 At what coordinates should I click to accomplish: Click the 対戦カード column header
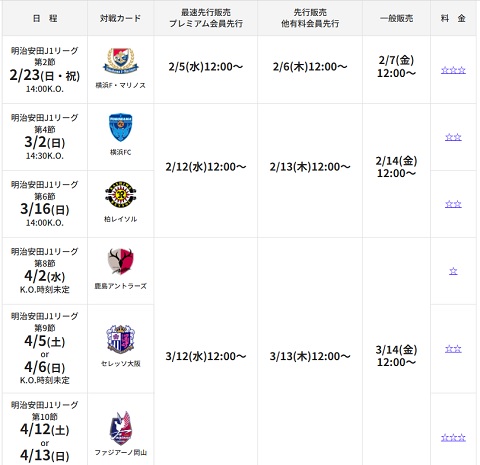(121, 18)
